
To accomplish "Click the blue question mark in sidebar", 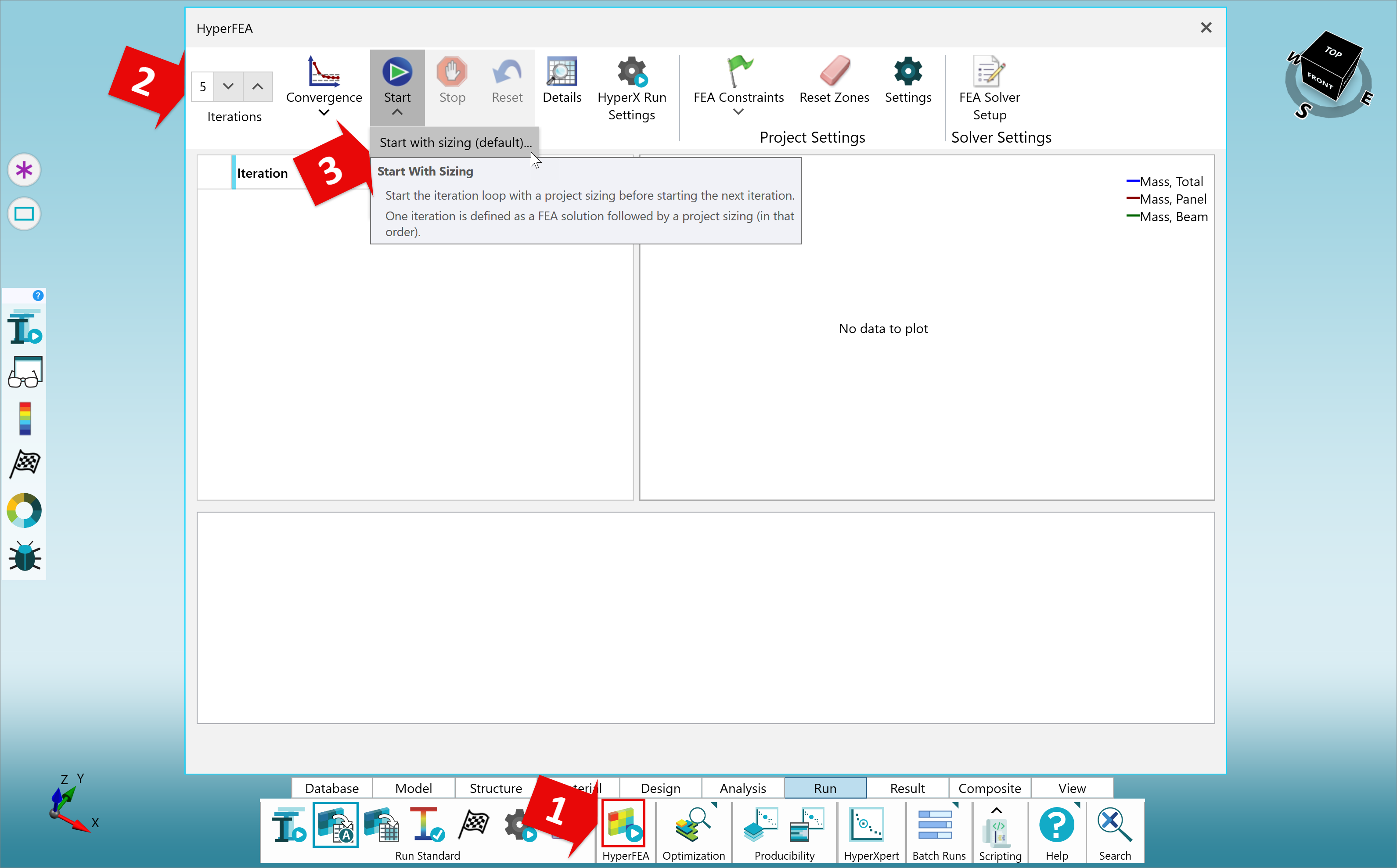I will click(x=38, y=295).
